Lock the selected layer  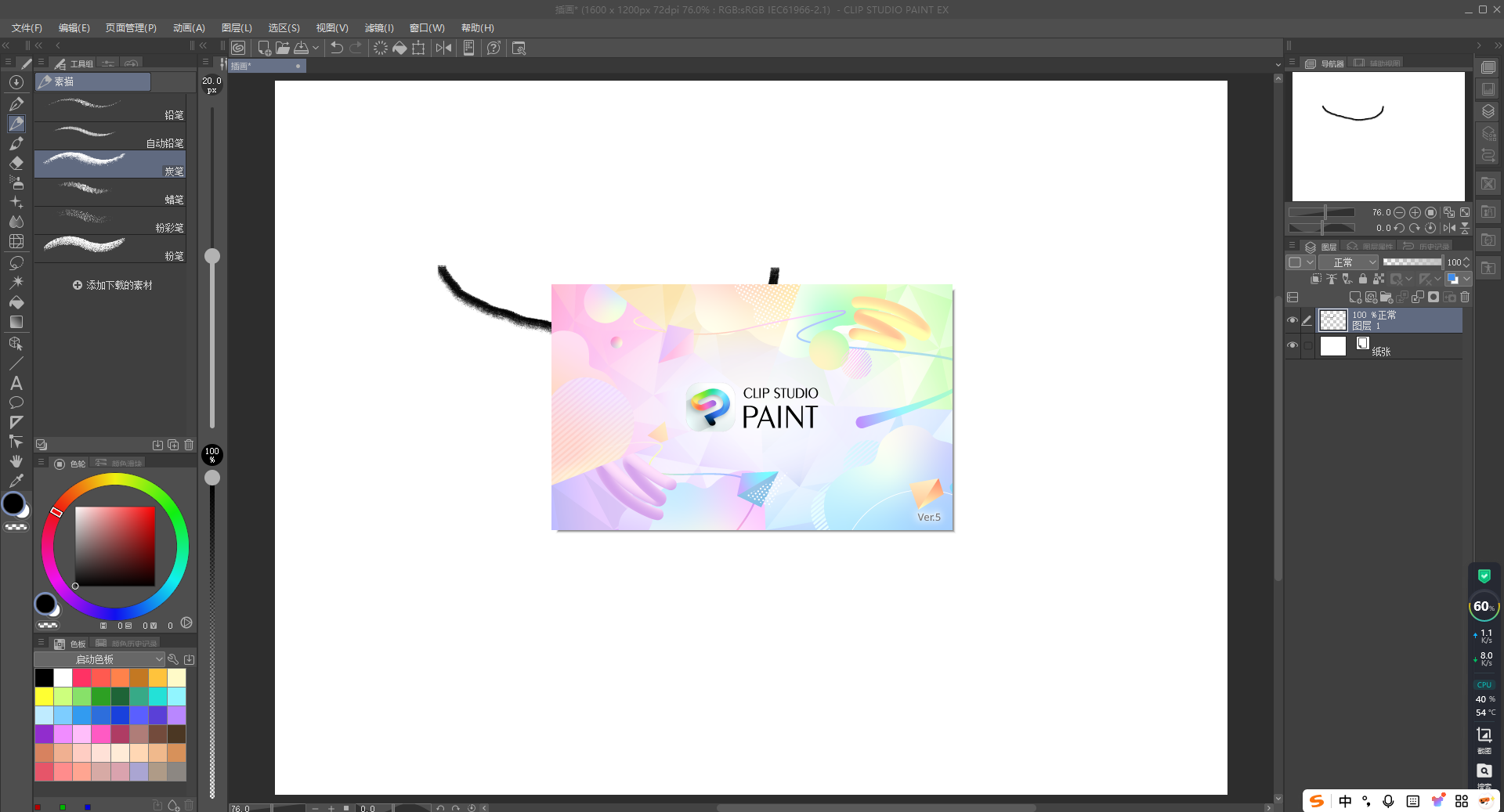[1363, 279]
